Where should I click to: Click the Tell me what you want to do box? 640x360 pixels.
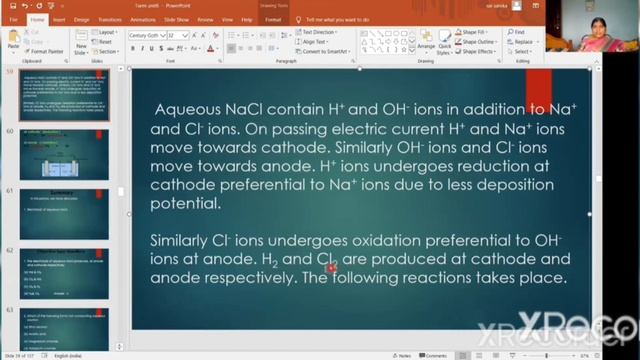(x=333, y=20)
